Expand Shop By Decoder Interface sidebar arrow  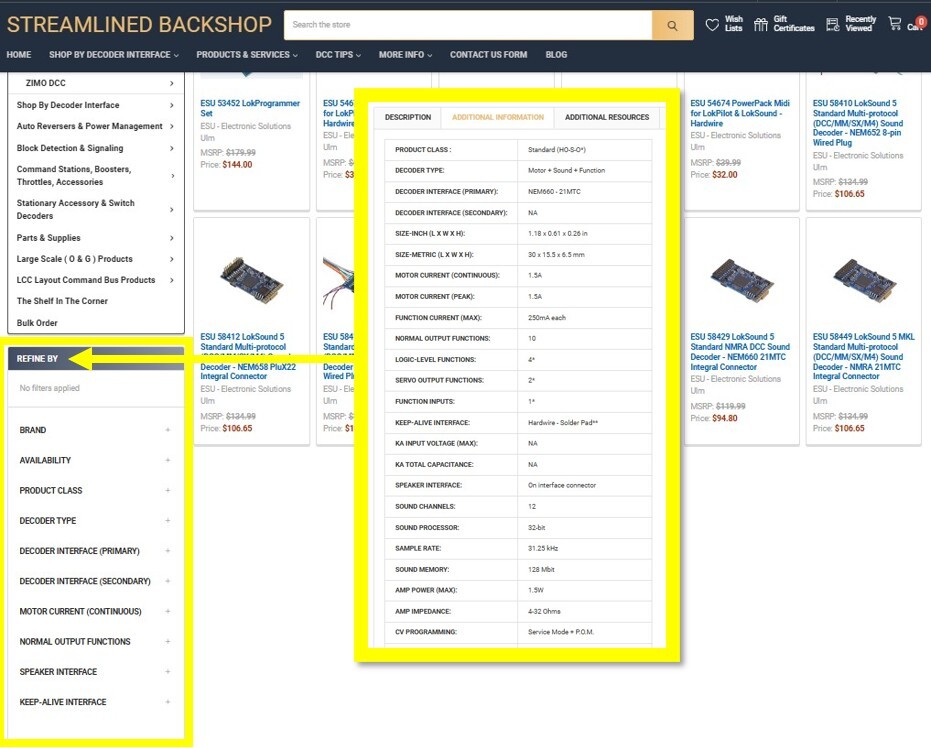[x=172, y=106]
